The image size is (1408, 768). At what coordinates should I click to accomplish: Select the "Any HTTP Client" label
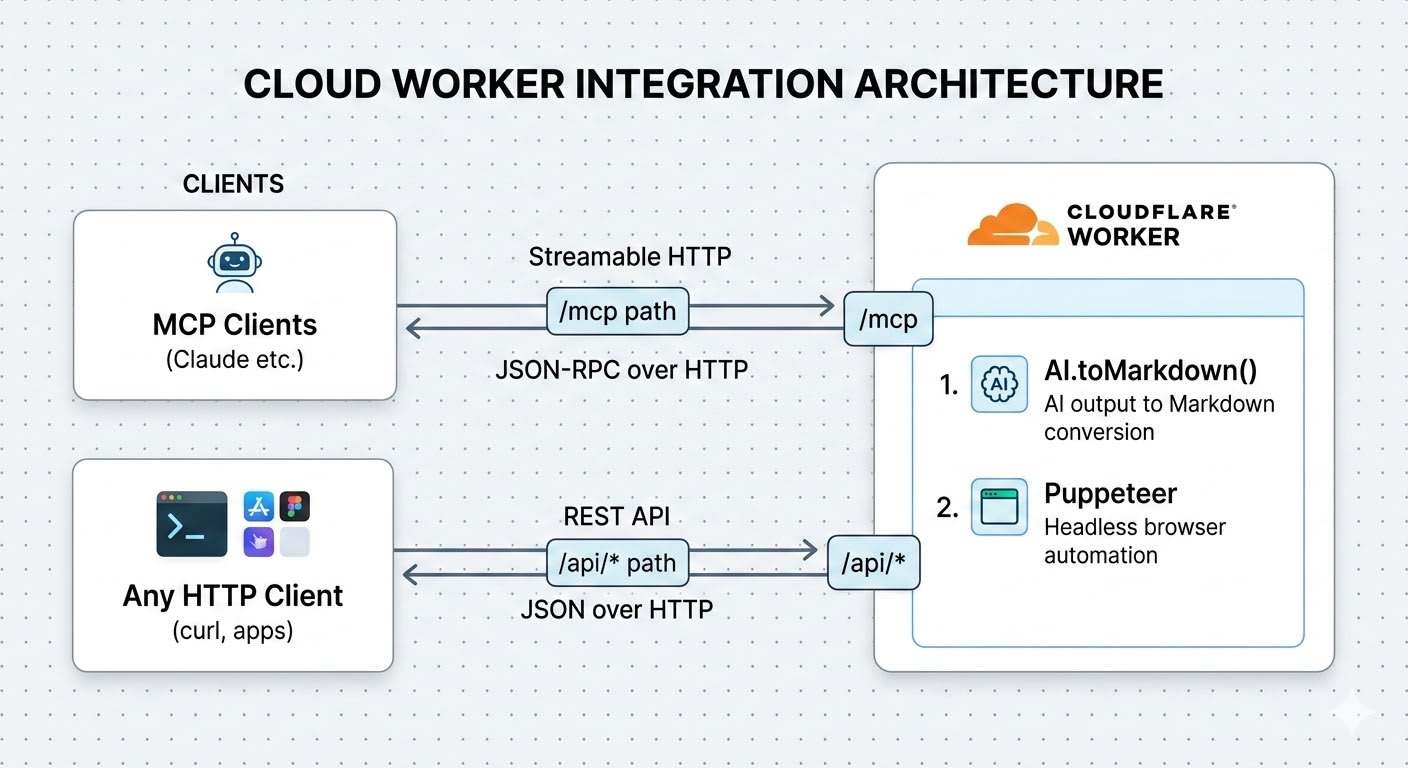[233, 596]
